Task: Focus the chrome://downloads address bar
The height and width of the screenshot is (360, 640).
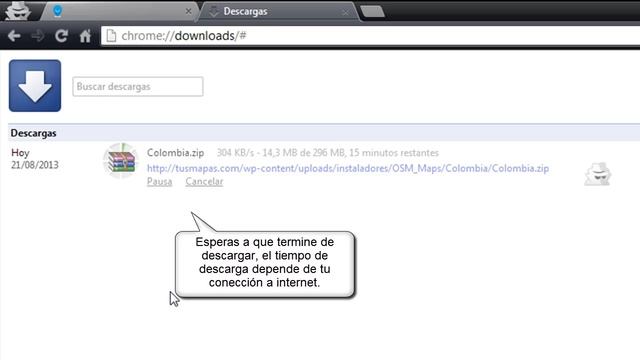Action: click(x=371, y=36)
